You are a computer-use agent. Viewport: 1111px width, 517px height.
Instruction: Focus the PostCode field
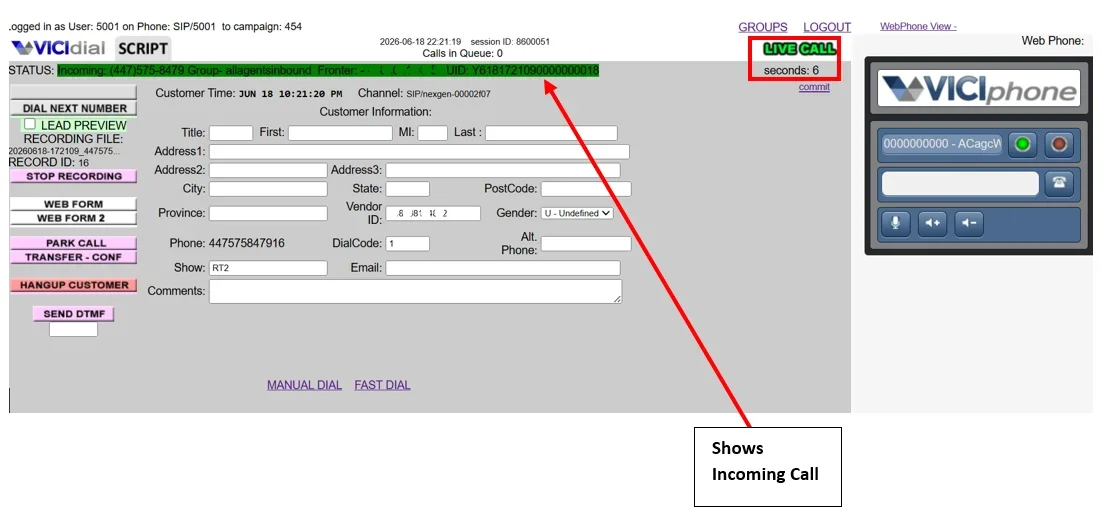tap(586, 189)
